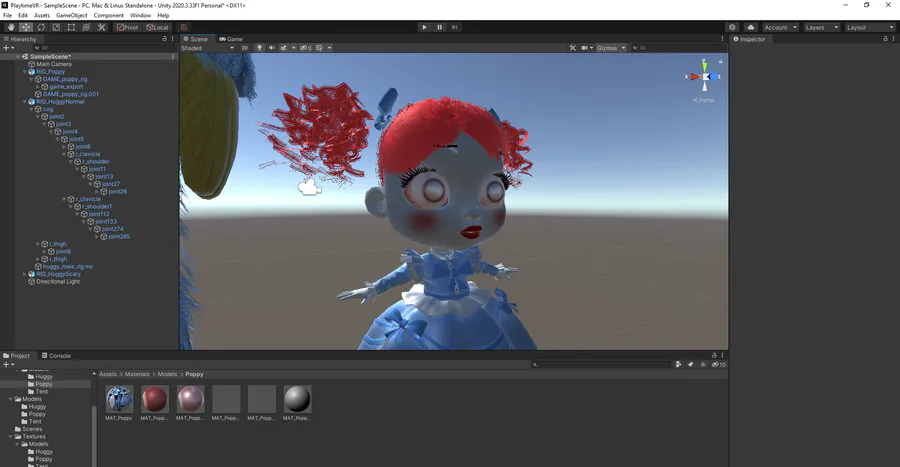Collapse the RIG_HuggyNormal object
Viewport: 900px width, 467px height.
(25, 102)
